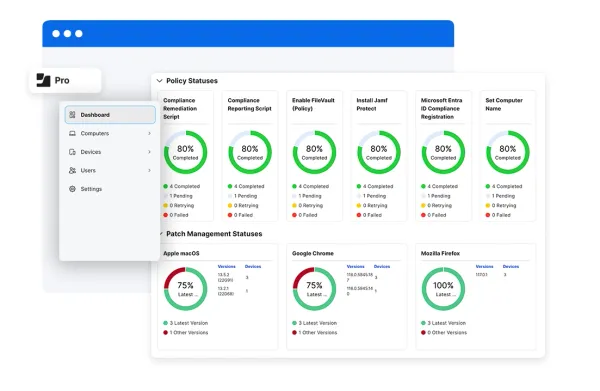Image resolution: width=600 pixels, height=391 pixels.
Task: Click first white dot in blue title bar
Action: pos(56,34)
